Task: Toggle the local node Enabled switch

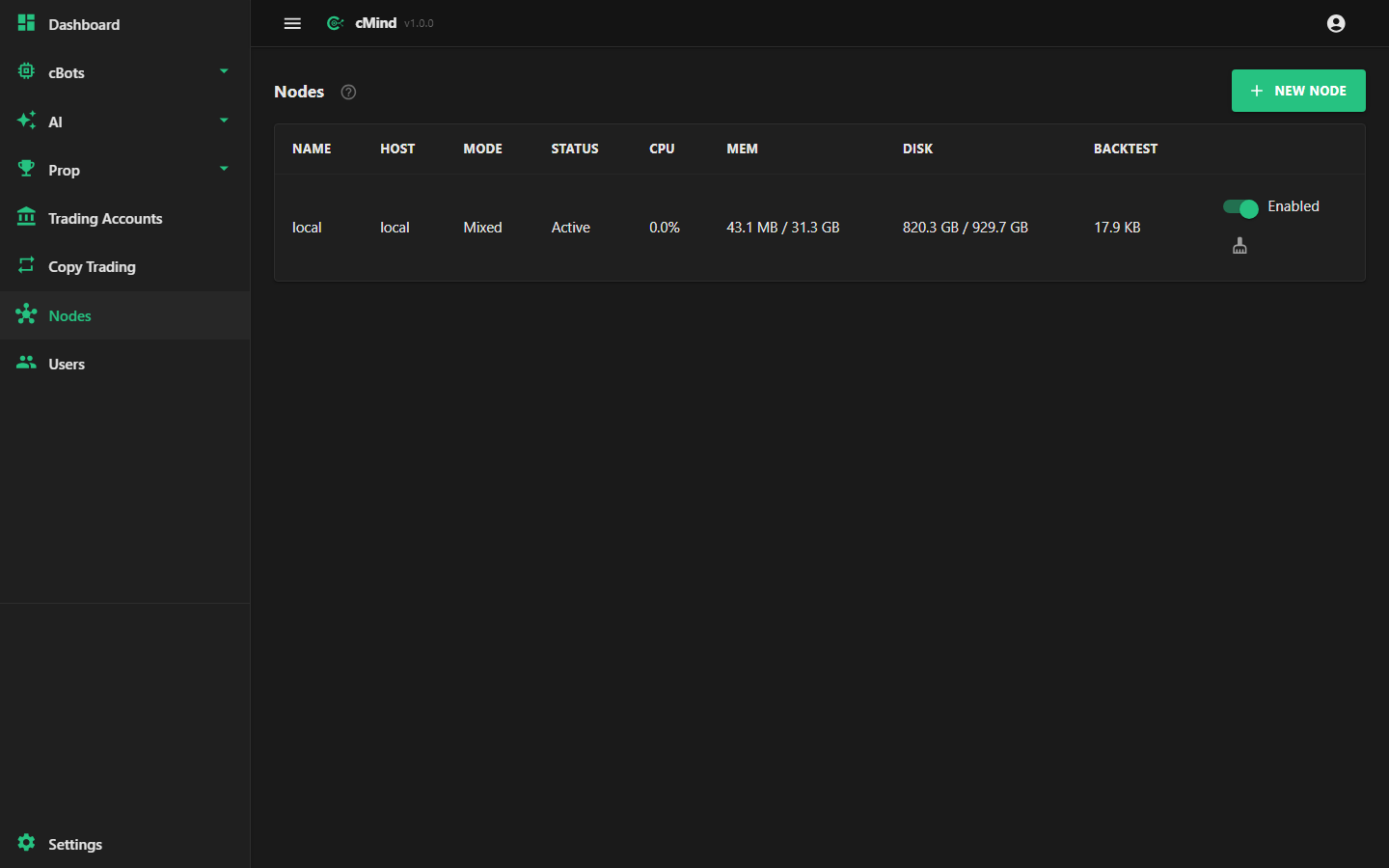Action: [x=1240, y=207]
